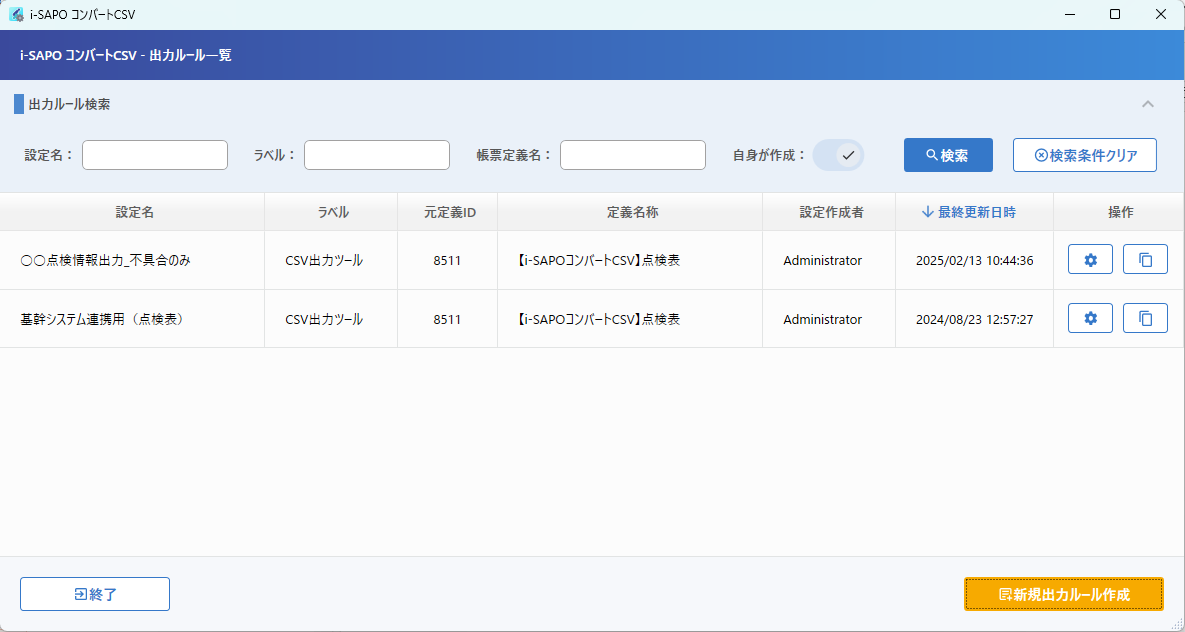
Task: Click Administrator in 2024/08/23 row
Action: 822,319
